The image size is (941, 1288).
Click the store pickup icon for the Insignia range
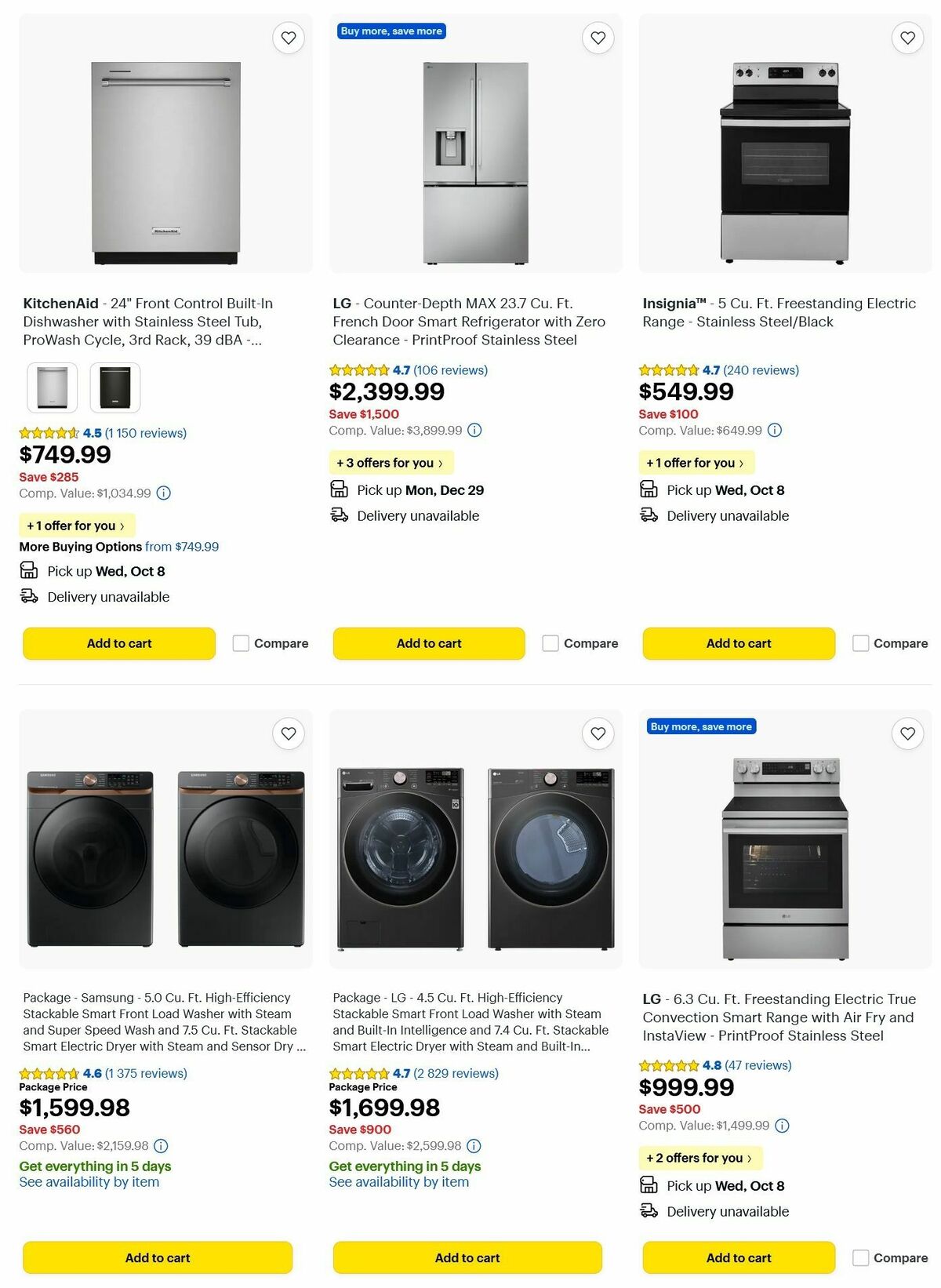coord(649,489)
